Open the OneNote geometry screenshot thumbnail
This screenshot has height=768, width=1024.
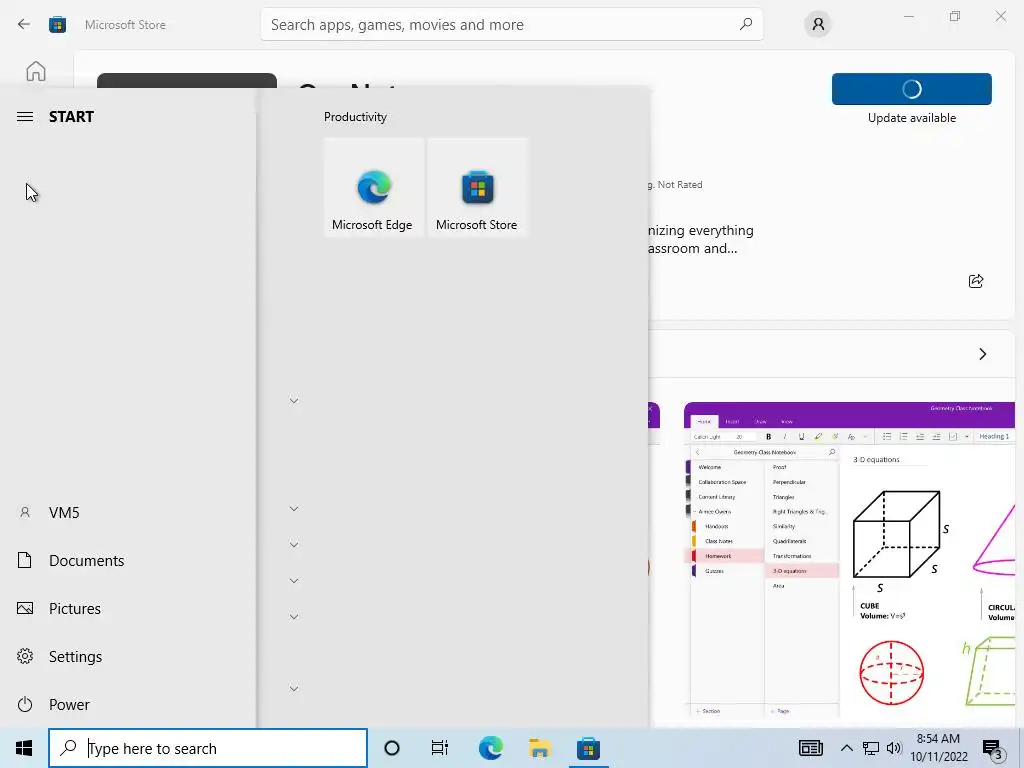(849, 562)
